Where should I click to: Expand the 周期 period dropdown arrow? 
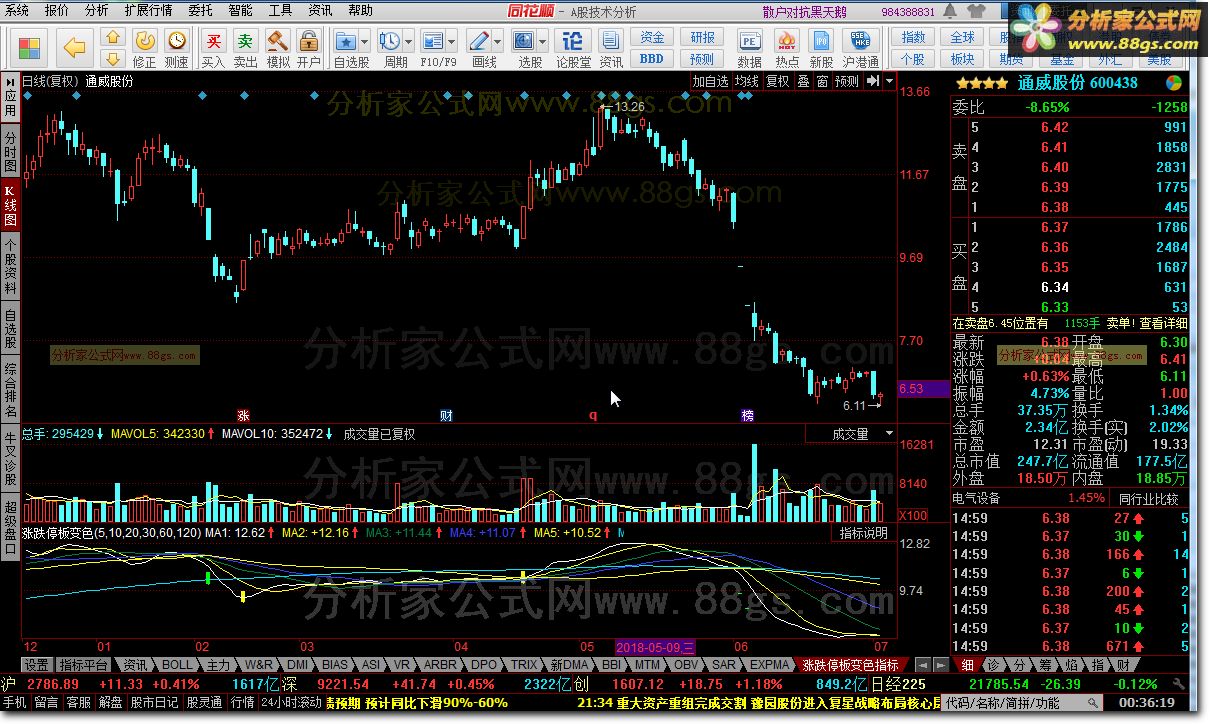[408, 42]
